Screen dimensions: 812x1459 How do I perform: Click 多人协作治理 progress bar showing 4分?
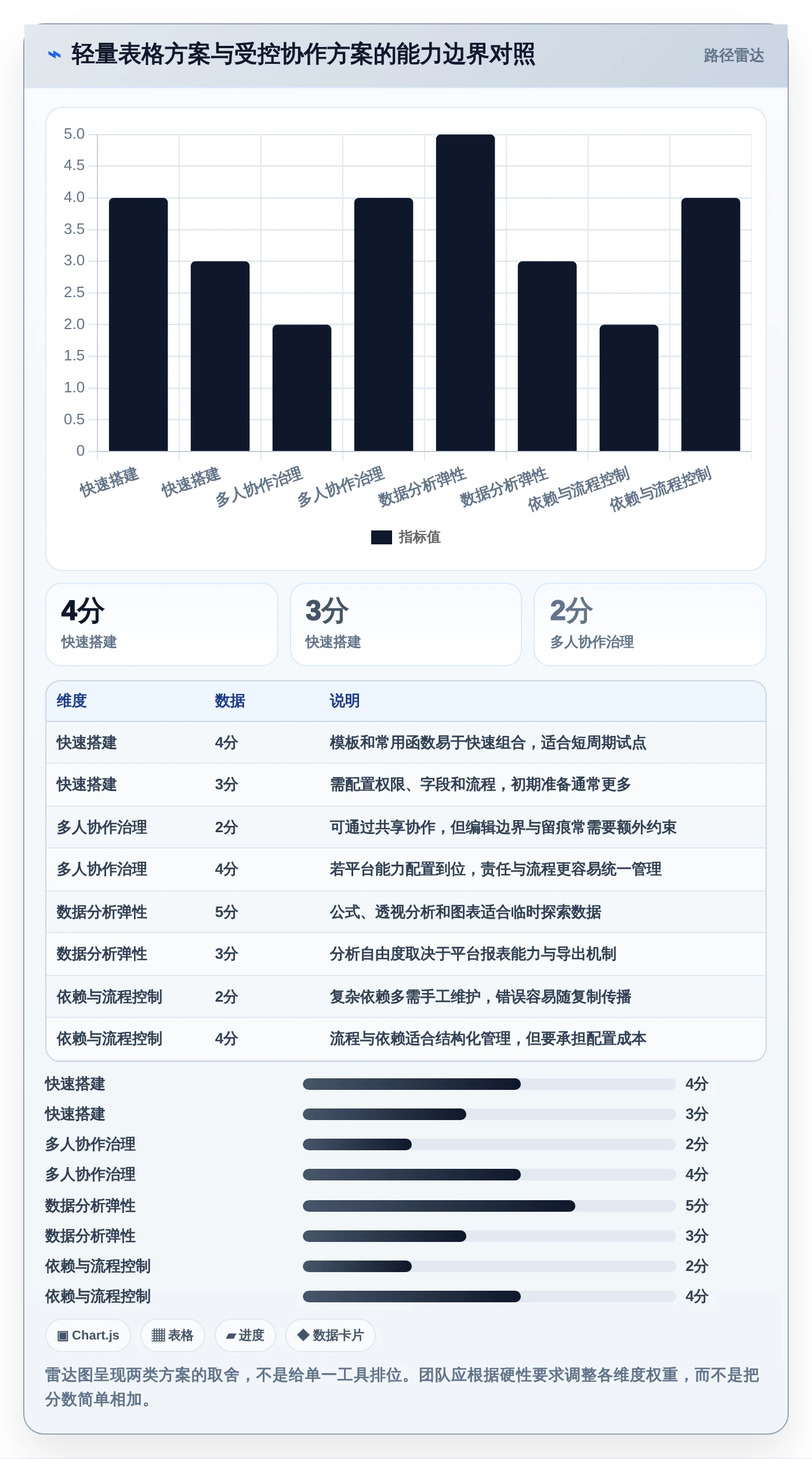tap(490, 1175)
